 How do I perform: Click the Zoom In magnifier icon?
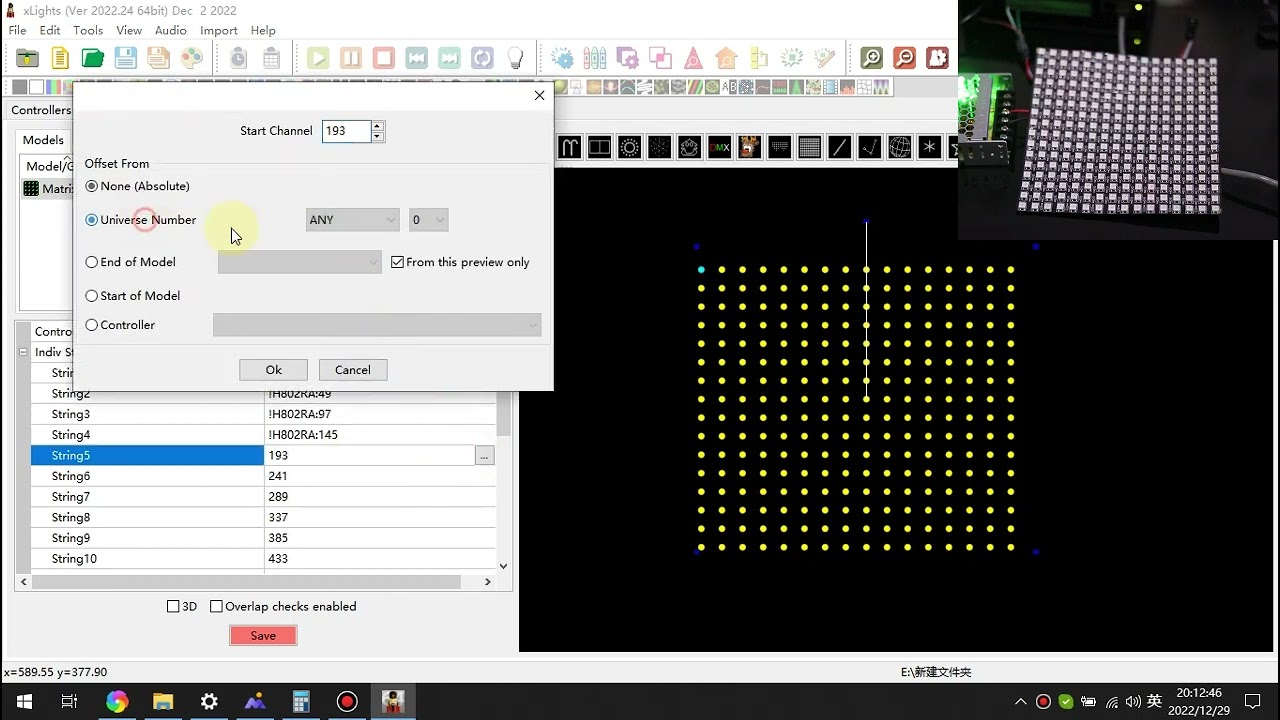point(871,58)
